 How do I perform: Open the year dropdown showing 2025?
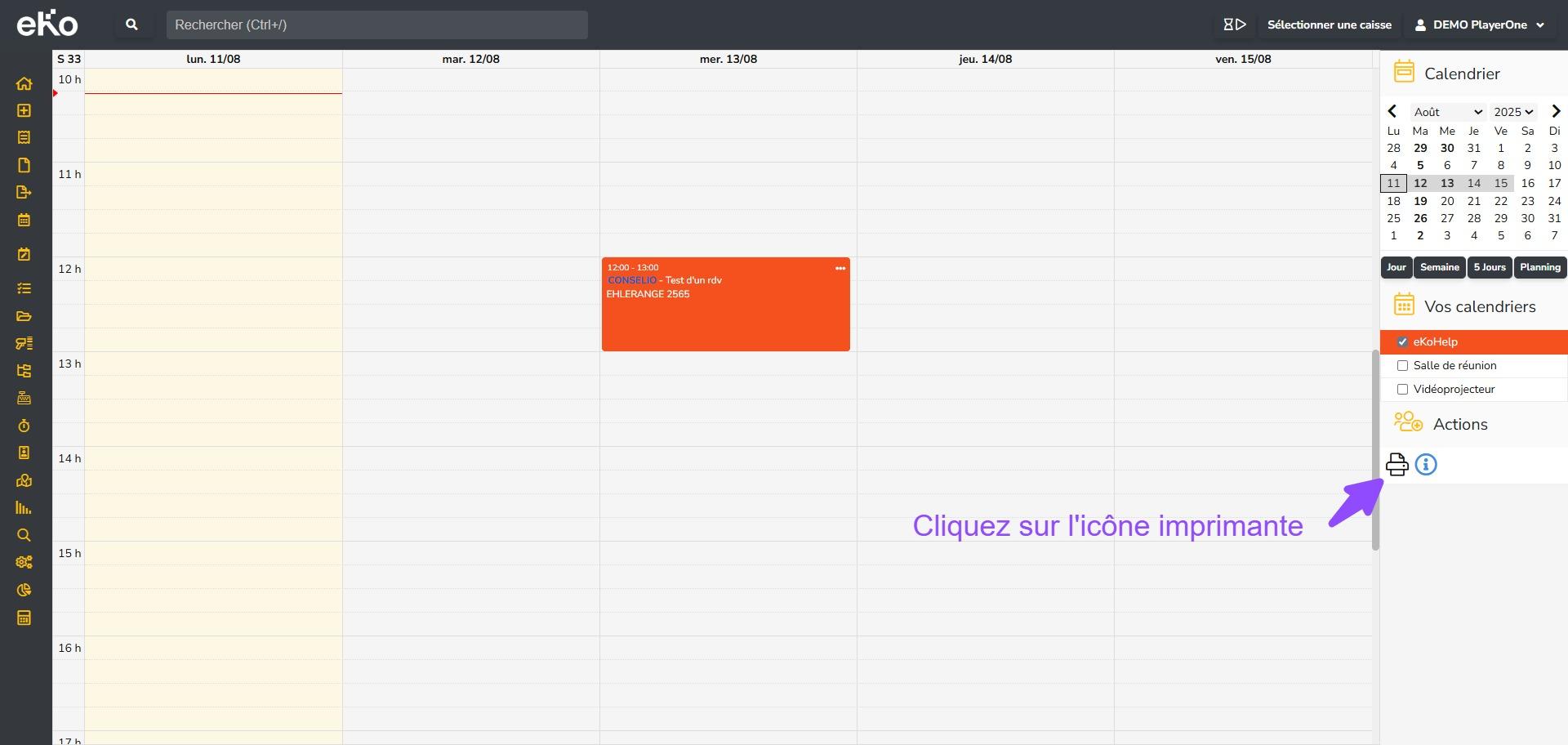pos(1513,112)
